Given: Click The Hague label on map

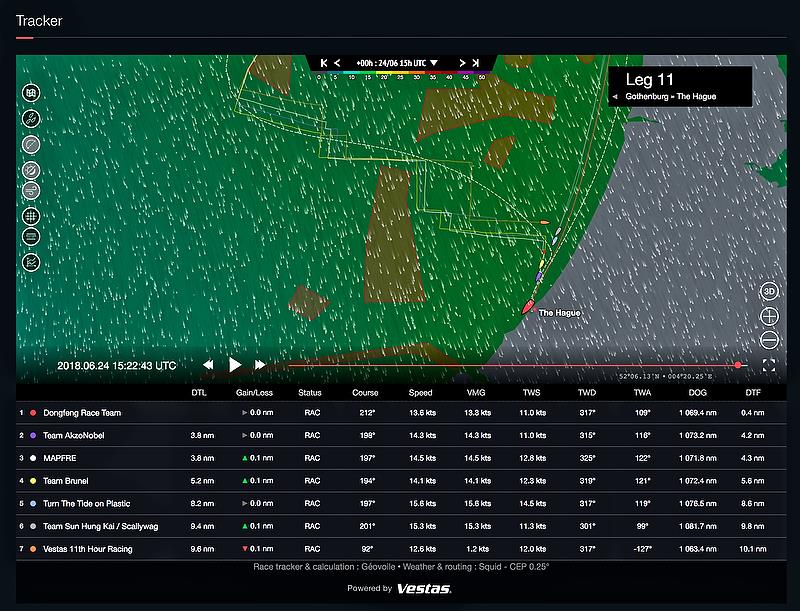Looking at the screenshot, I should coord(560,313).
